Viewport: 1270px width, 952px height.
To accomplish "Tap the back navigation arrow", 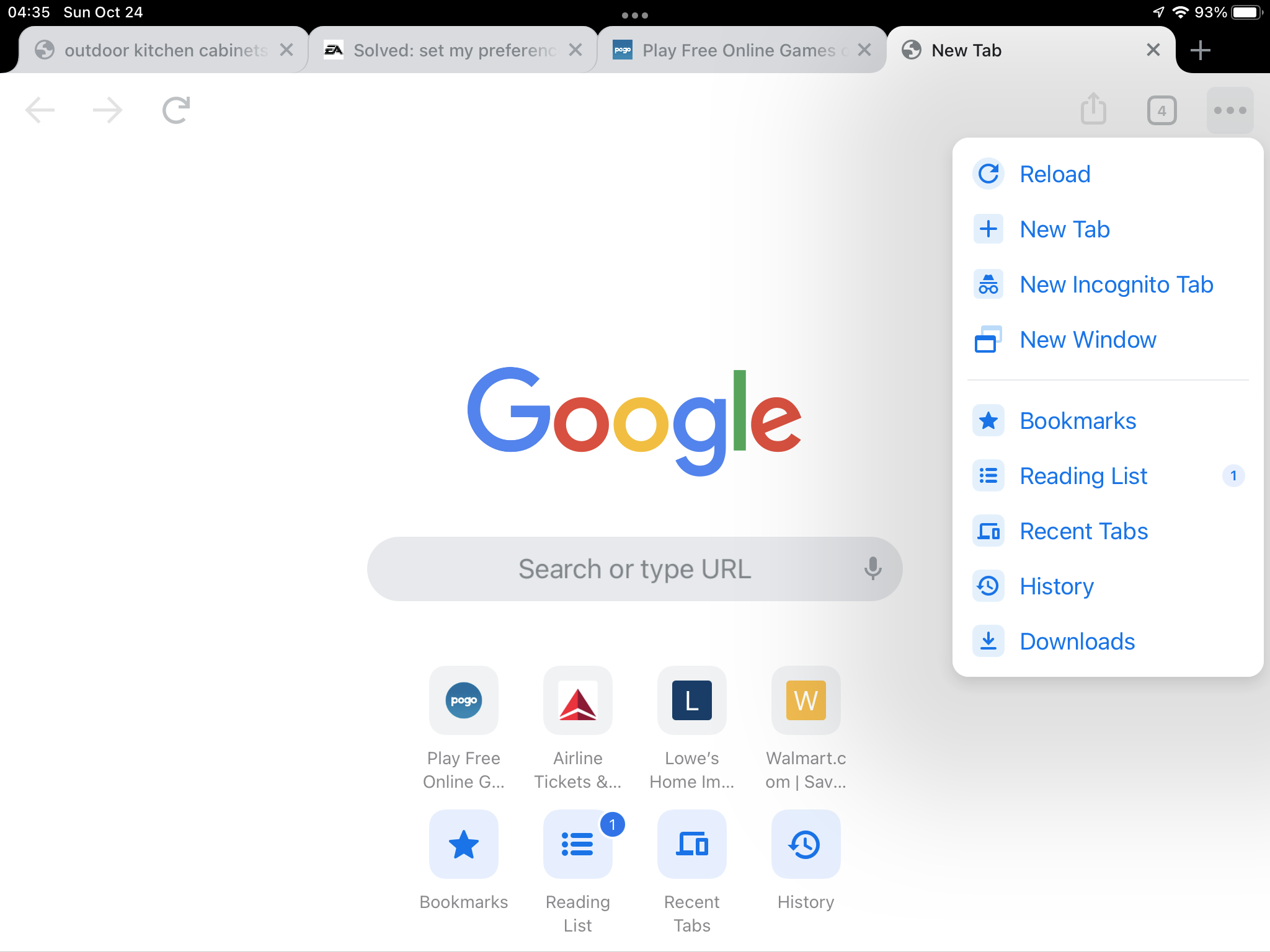I will pyautogui.click(x=40, y=110).
